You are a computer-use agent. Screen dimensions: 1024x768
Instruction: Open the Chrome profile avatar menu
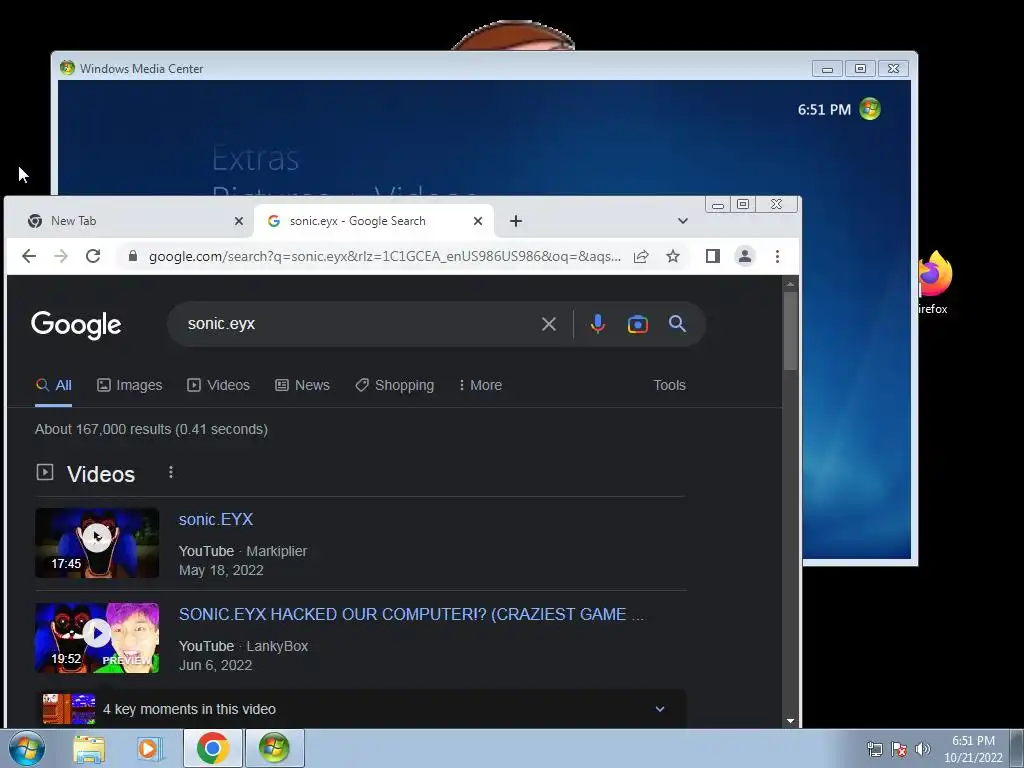pyautogui.click(x=744, y=256)
